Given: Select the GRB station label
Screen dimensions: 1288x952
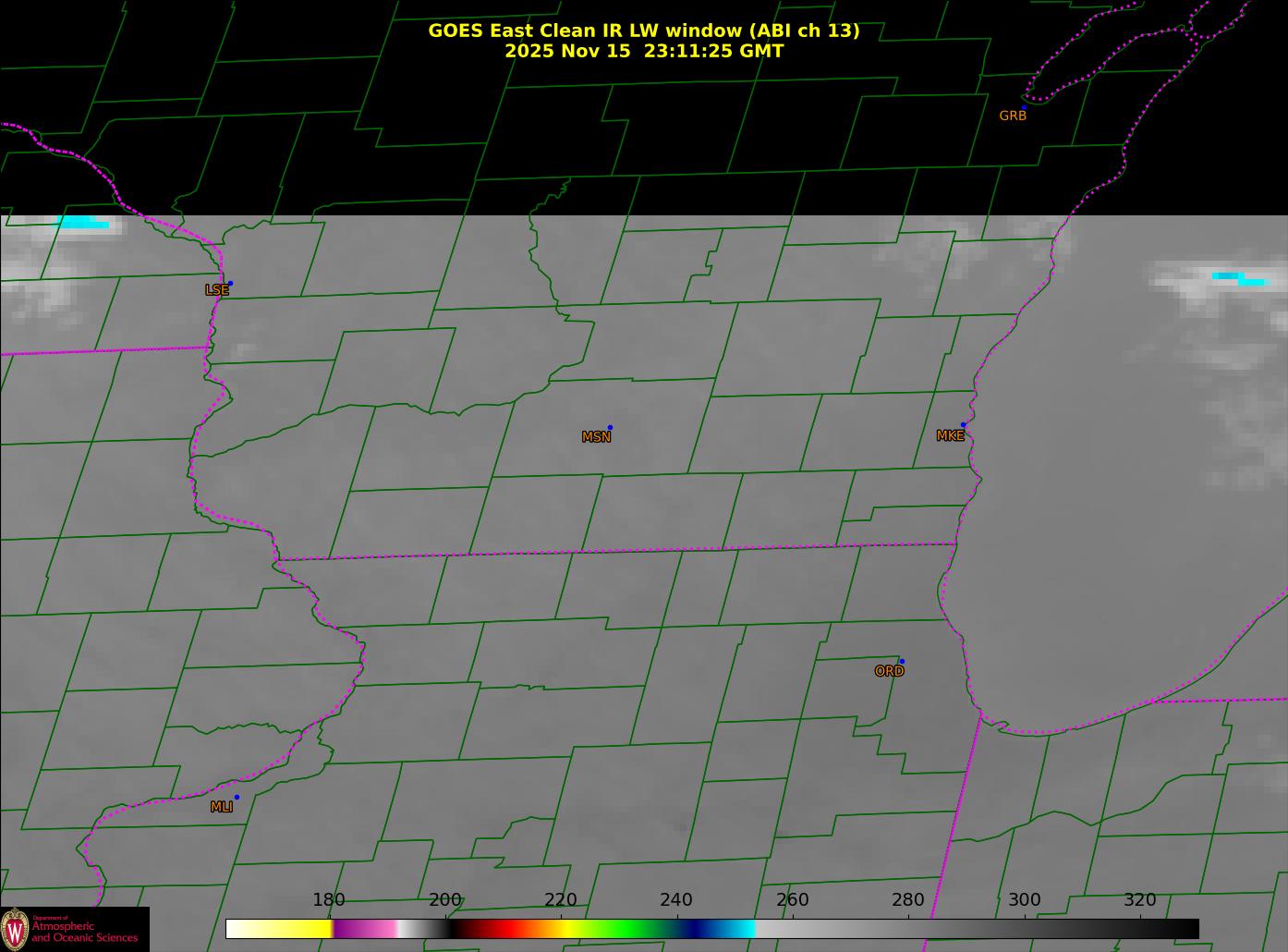Looking at the screenshot, I should [1013, 116].
